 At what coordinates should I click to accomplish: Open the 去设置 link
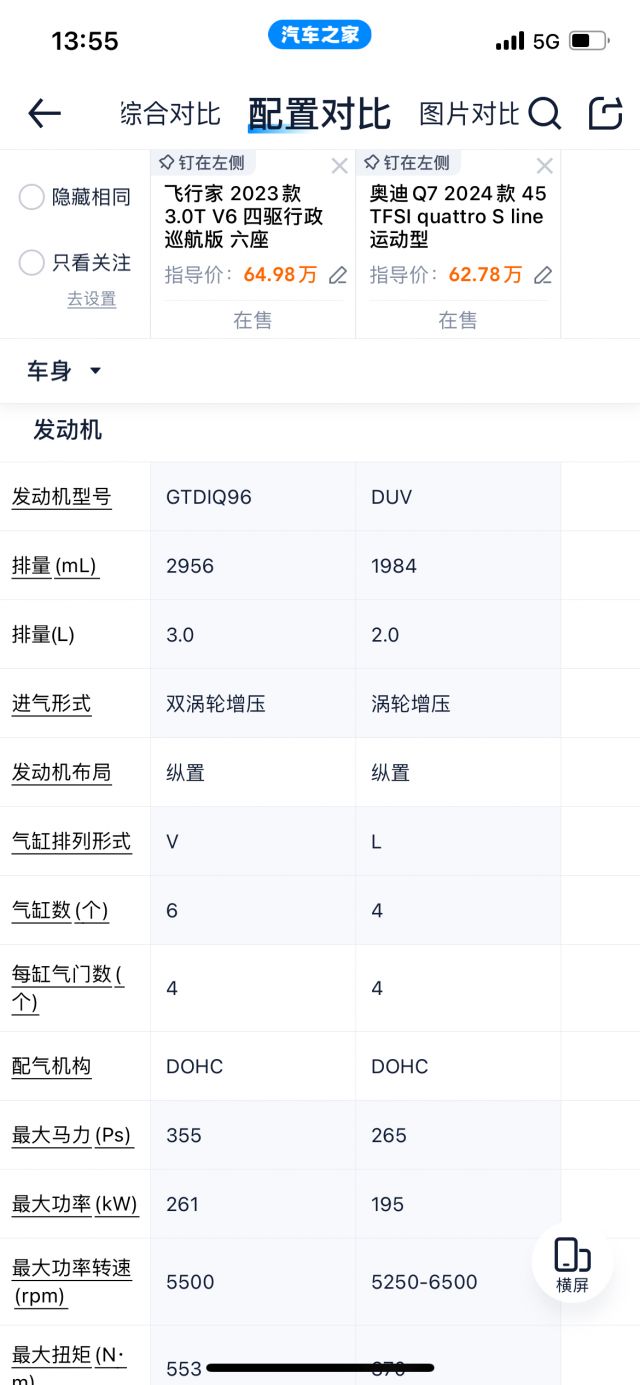91,299
